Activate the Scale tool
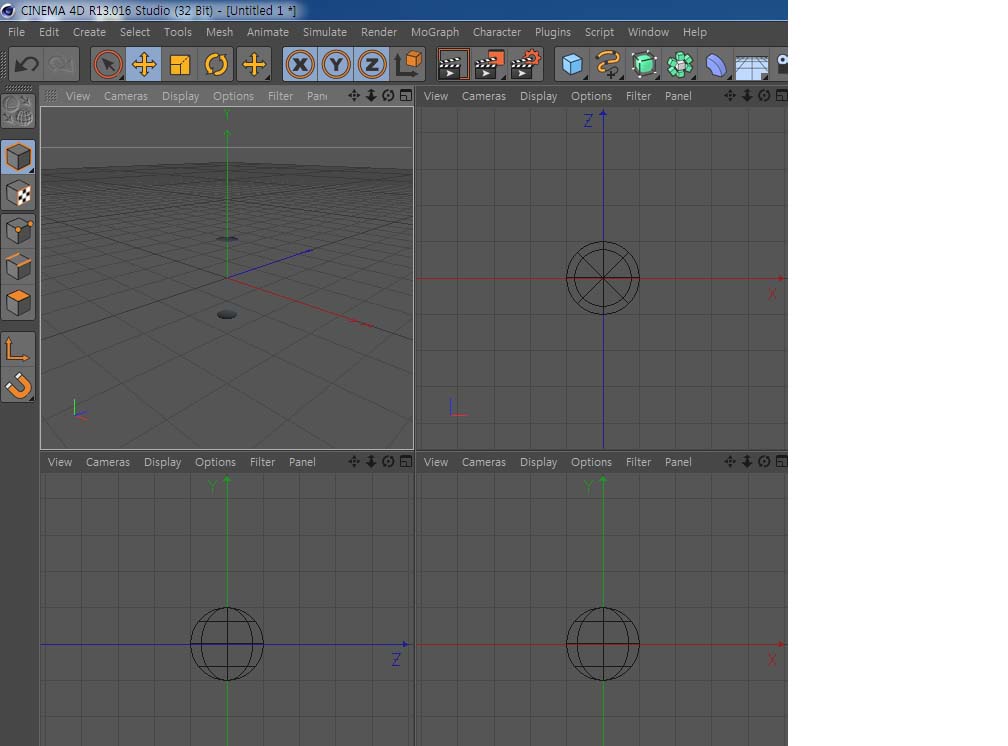Screen dimensions: 1008x746 point(180,64)
